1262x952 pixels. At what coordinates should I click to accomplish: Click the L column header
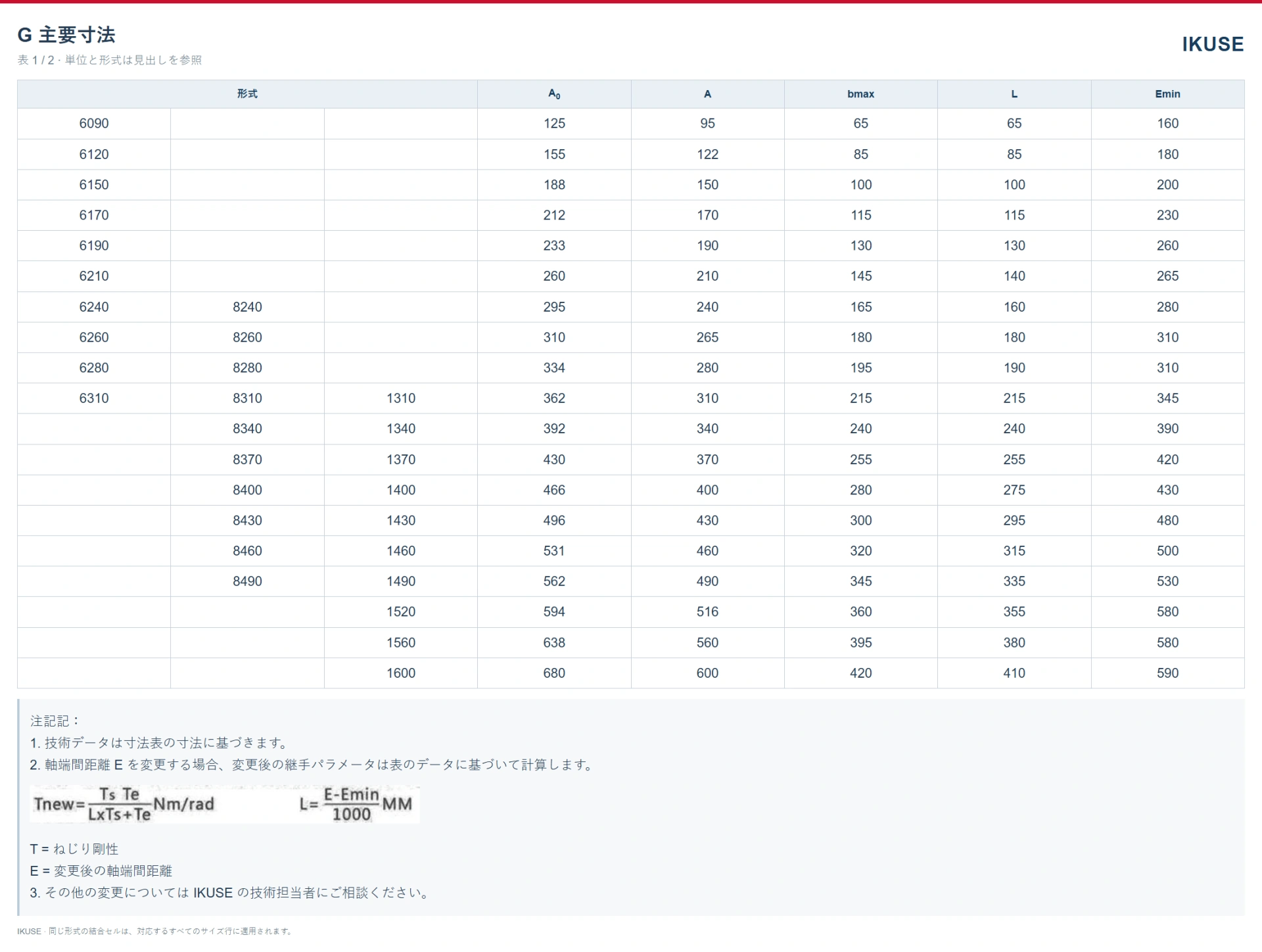(x=1014, y=94)
